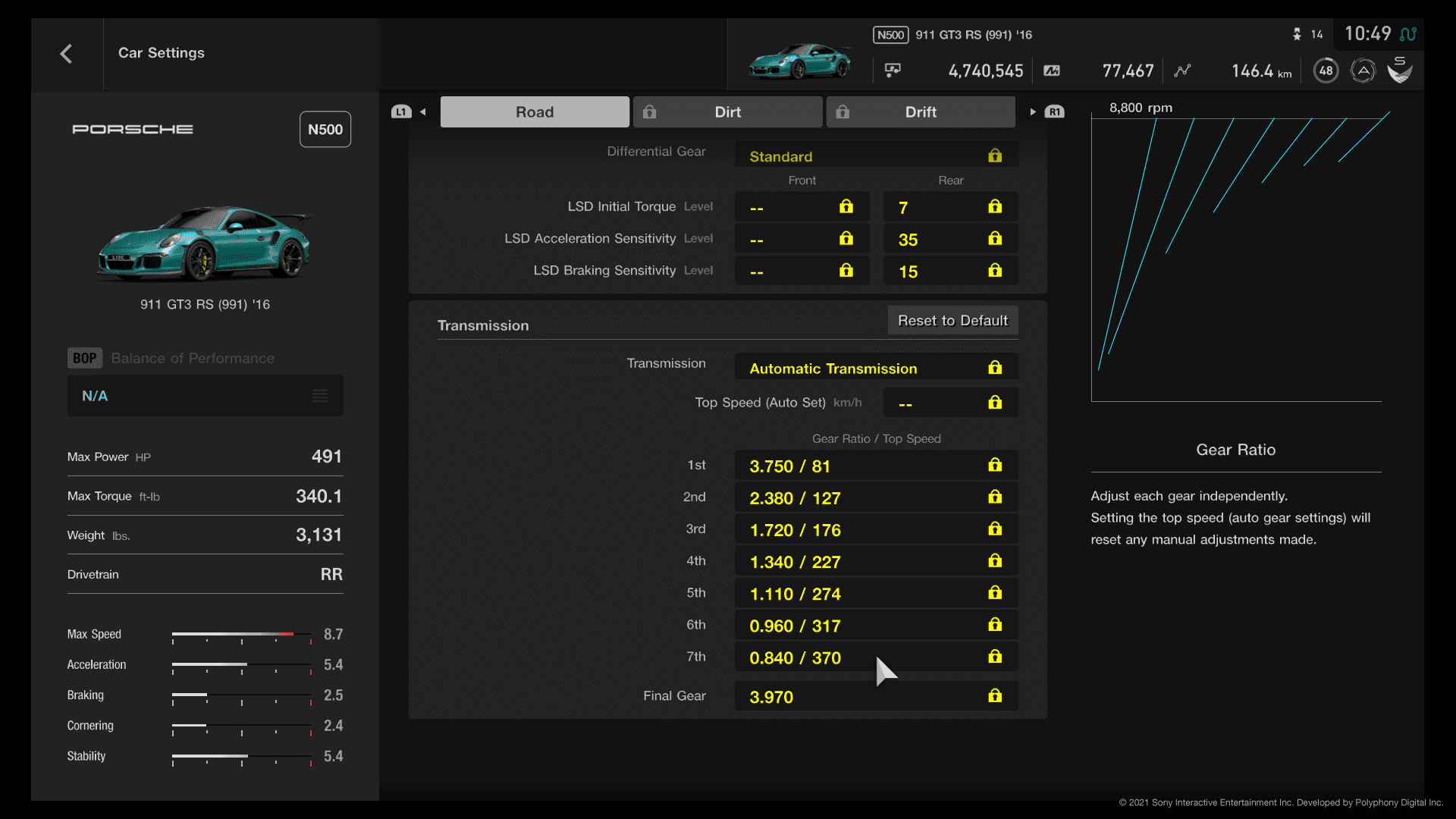Select 2nd gear ratio 2.380 / 127
The height and width of the screenshot is (819, 1456).
point(877,497)
